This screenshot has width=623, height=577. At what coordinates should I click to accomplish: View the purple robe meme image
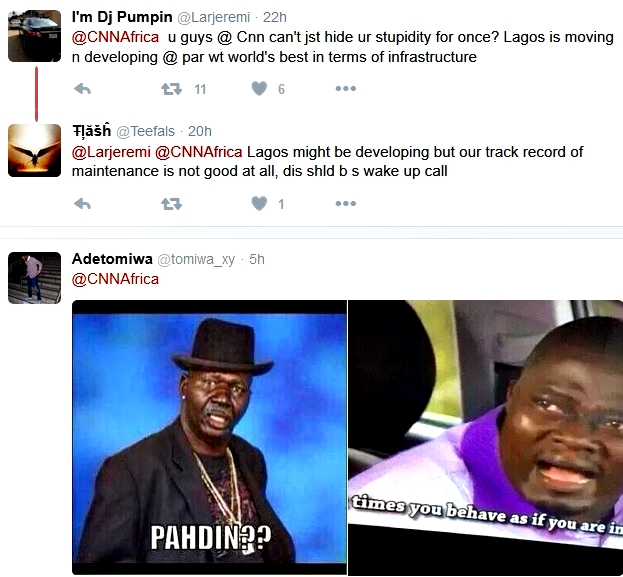click(486, 438)
